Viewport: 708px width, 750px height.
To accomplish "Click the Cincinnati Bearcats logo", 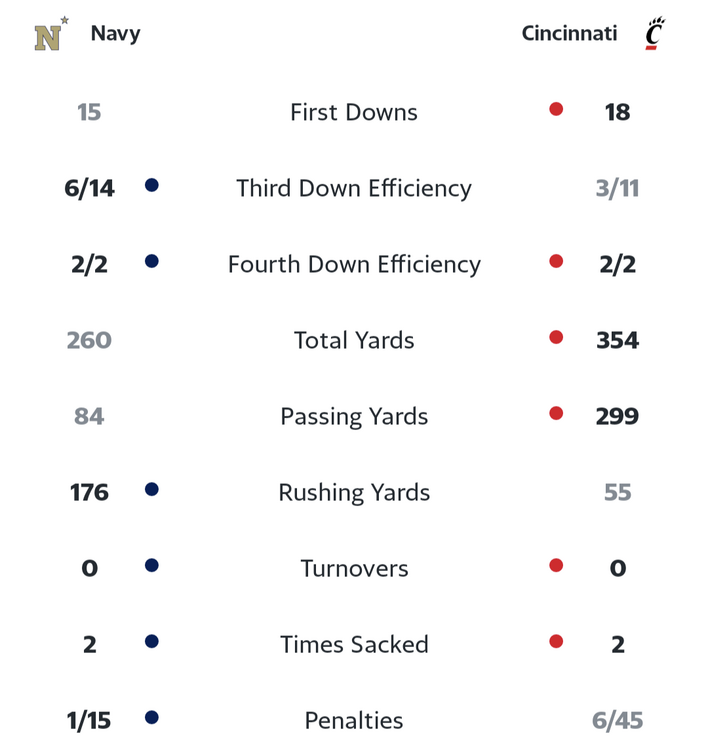I will click(655, 33).
